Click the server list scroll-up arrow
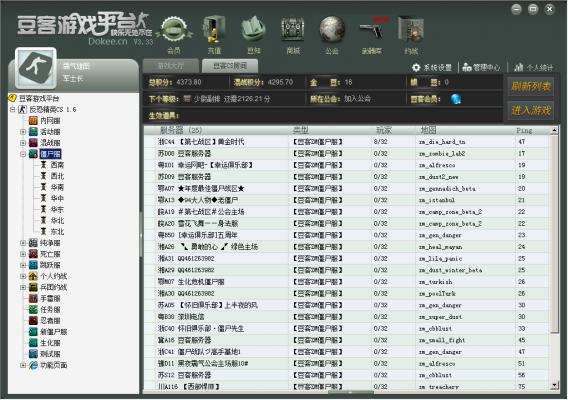568x400 pixels. 554,130
